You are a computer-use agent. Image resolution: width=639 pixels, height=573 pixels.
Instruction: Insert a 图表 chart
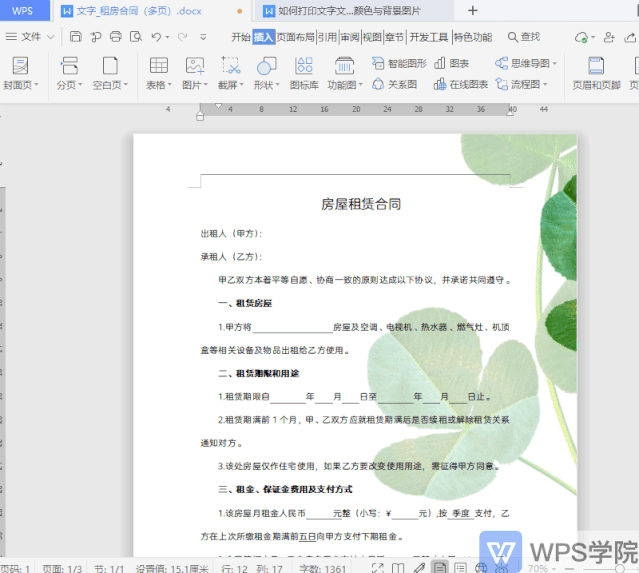click(452, 64)
